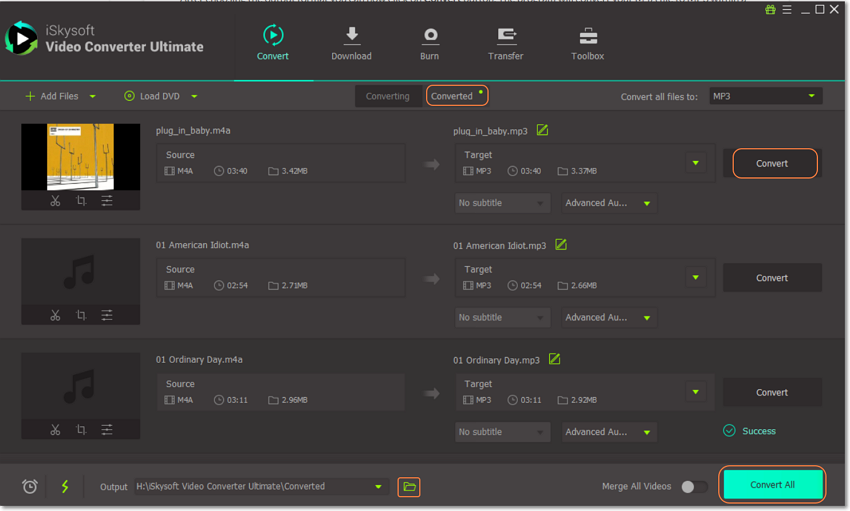The width and height of the screenshot is (850, 511).
Task: Expand the Convert all files to MP3 dropdown
Action: (765, 96)
